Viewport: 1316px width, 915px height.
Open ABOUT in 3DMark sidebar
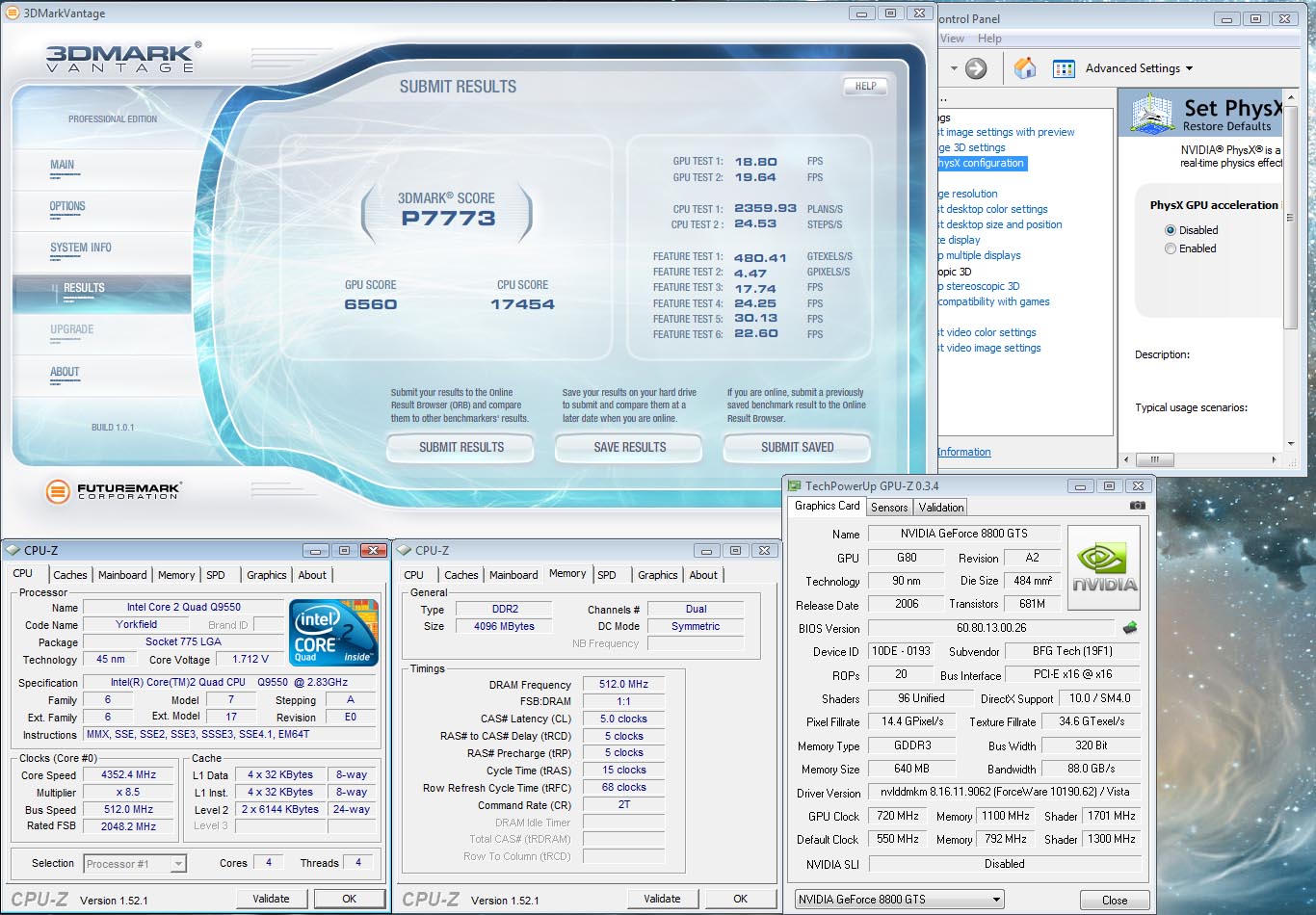tap(65, 372)
